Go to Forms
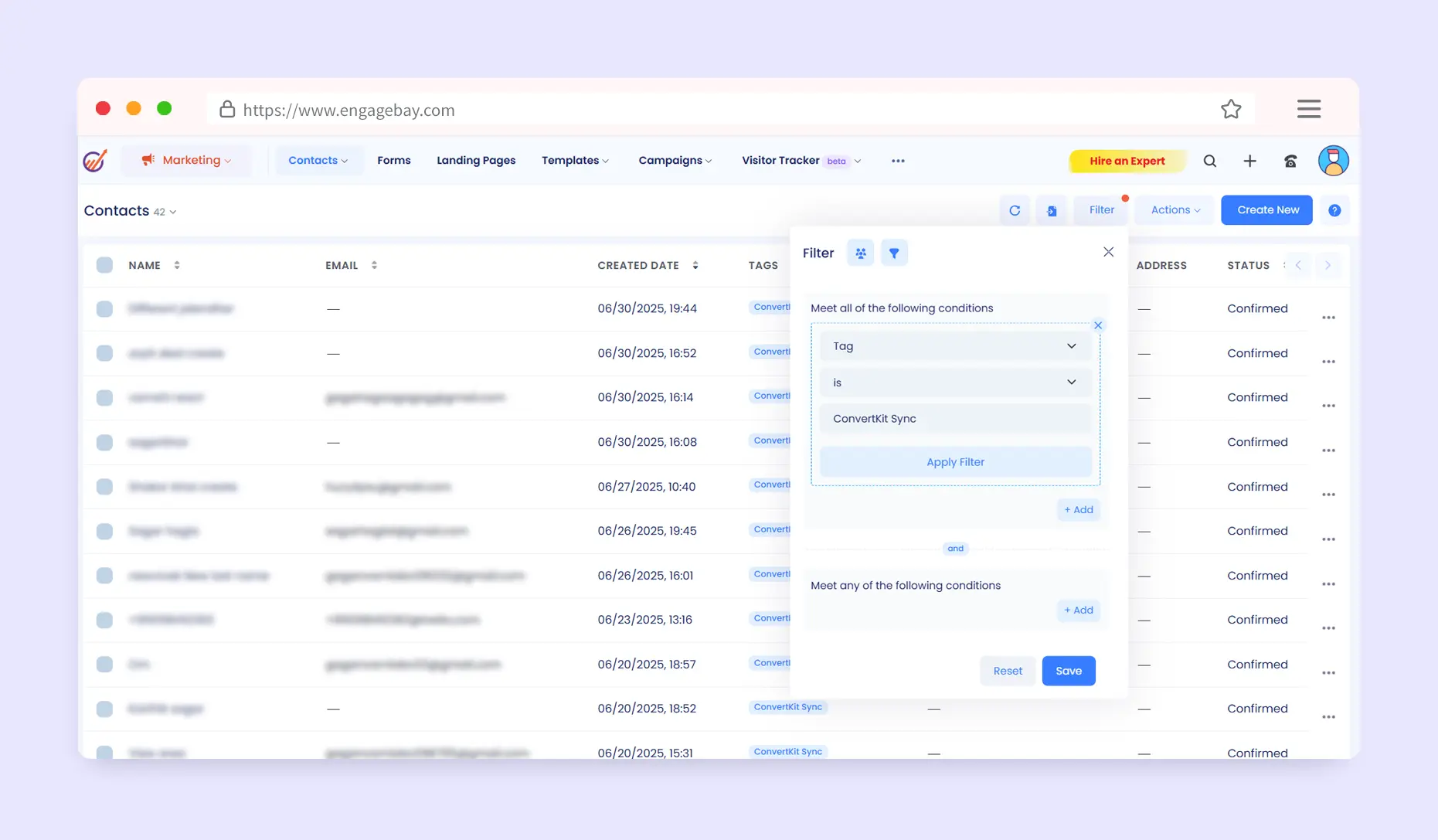This screenshot has height=840, width=1438. coord(394,161)
